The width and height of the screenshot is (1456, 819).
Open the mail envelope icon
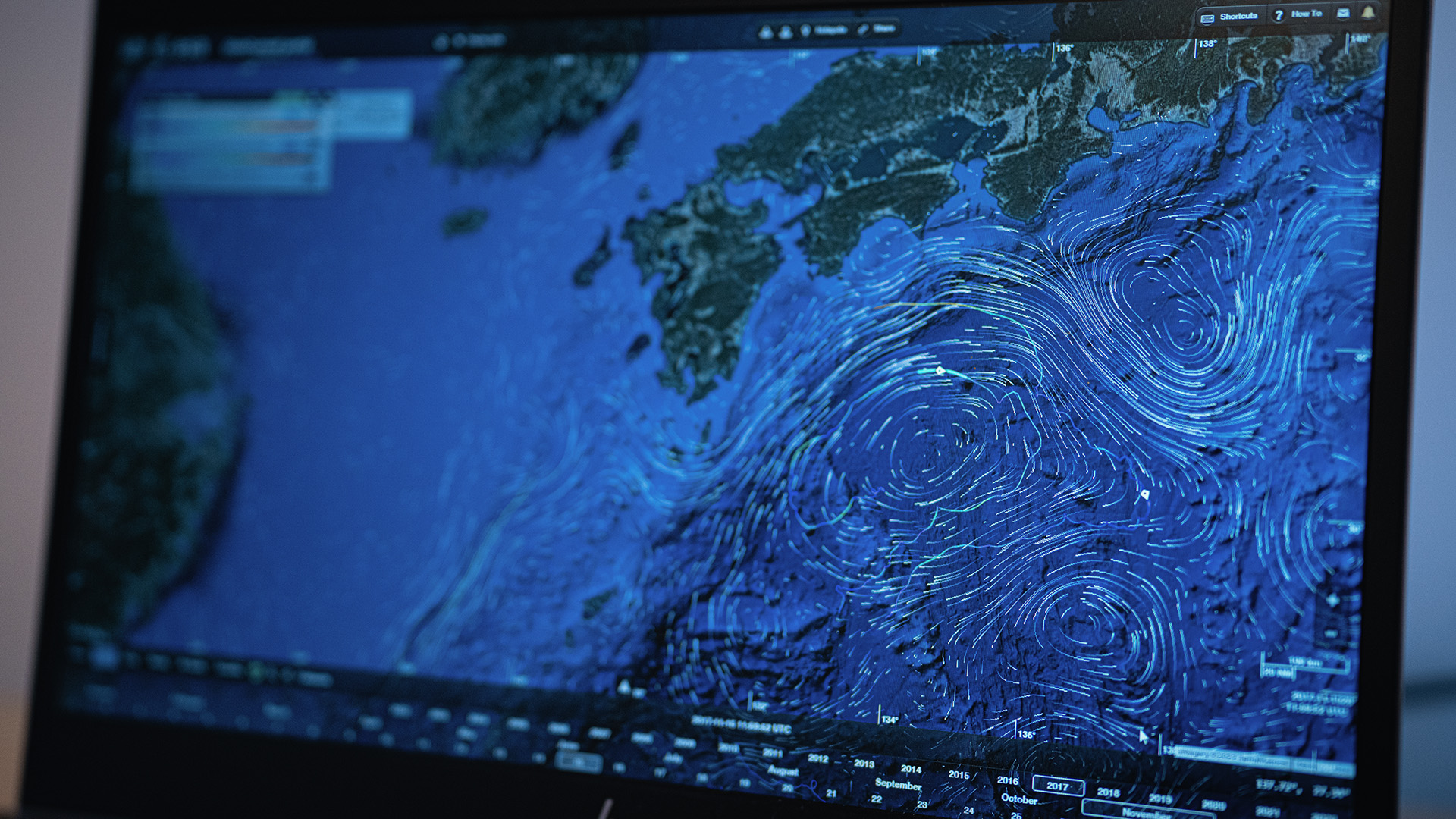coord(1343,13)
